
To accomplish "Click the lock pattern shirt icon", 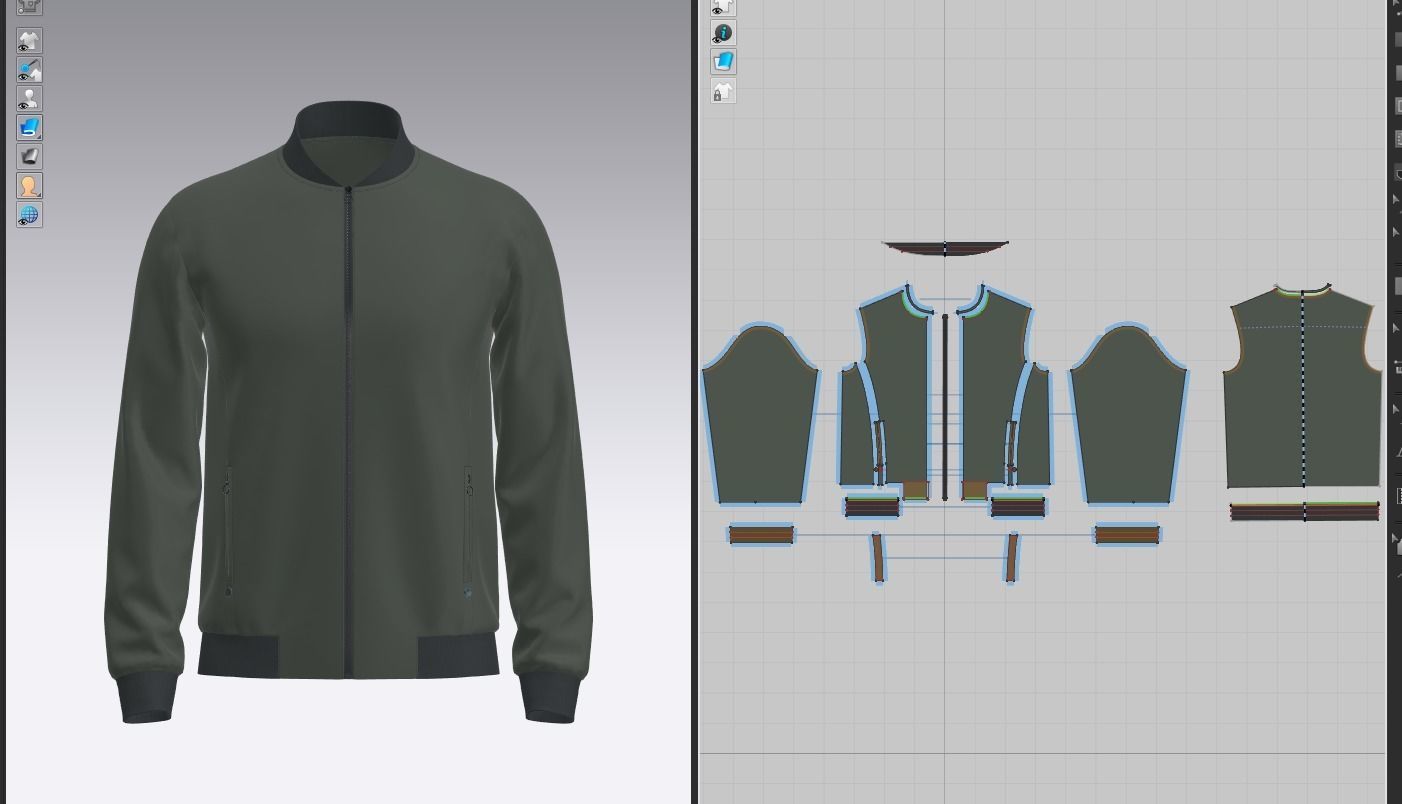I will [723, 92].
